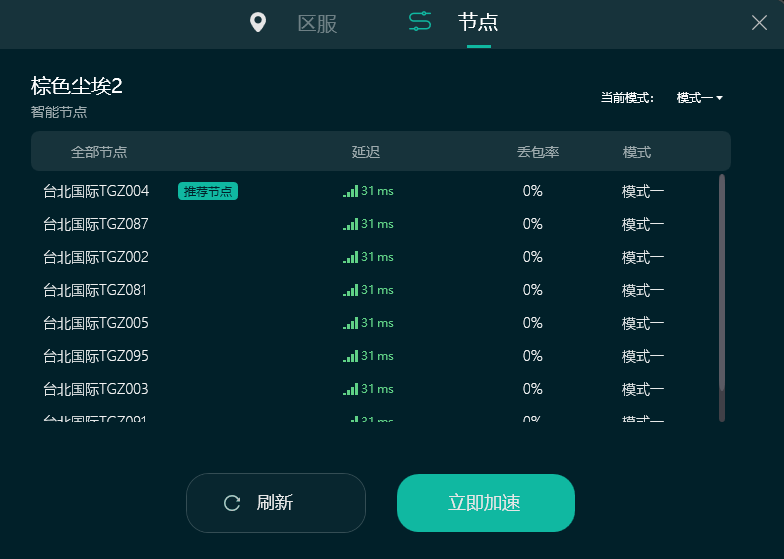
Task: Click the 全部节点 column header
Action: tap(99, 152)
